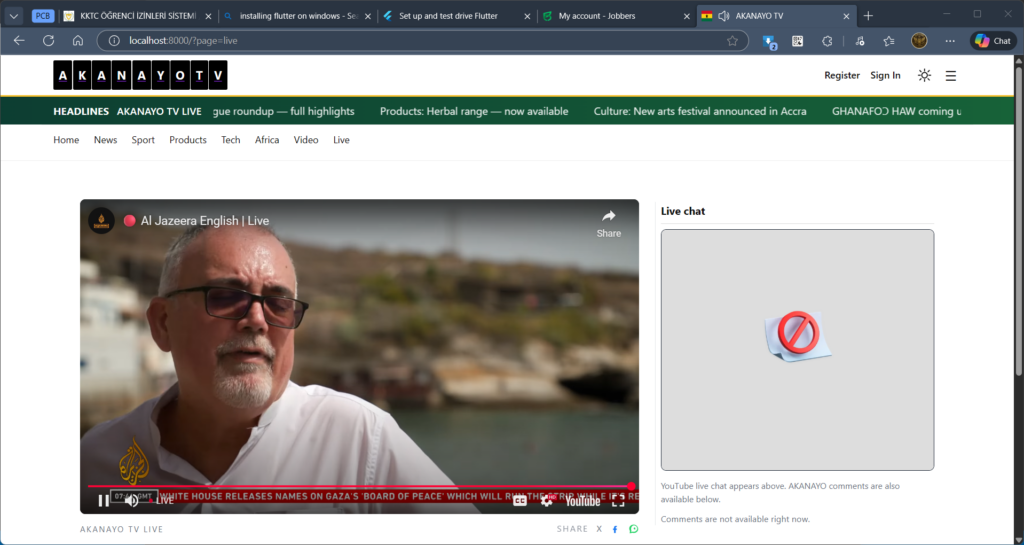Open the tab search dropdown
Image resolution: width=1024 pixels, height=545 pixels.
pyautogui.click(x=14, y=16)
